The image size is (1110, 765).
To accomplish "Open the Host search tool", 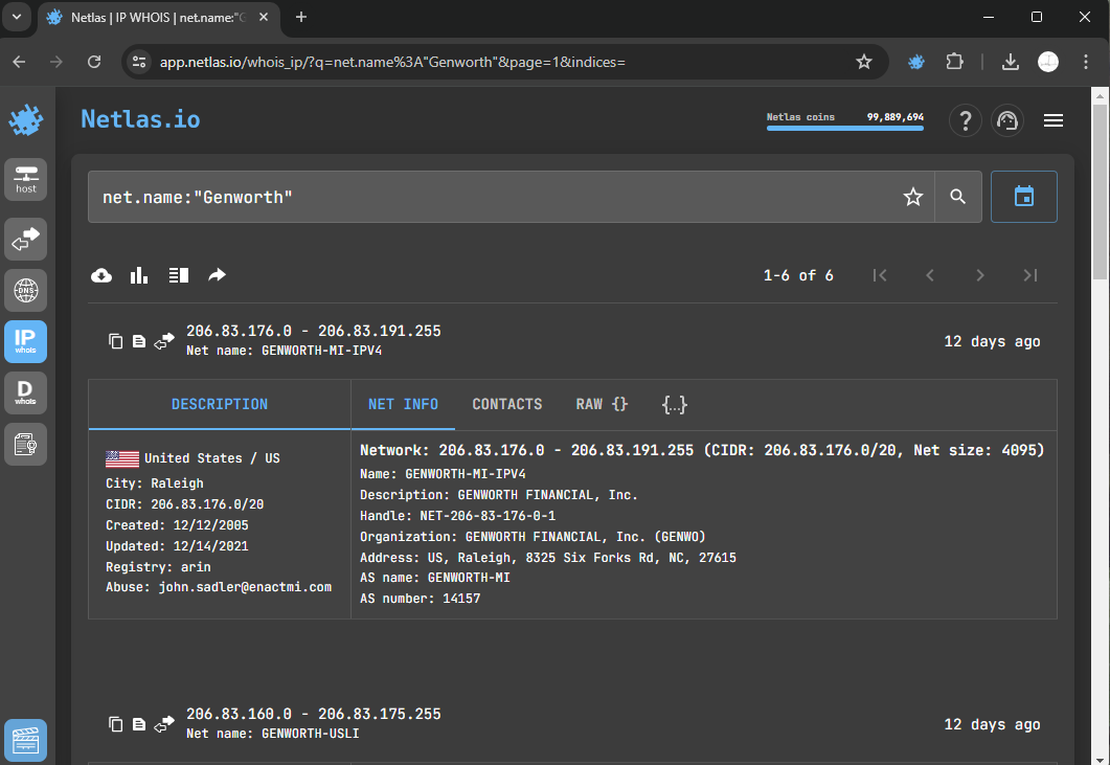I will 26,179.
